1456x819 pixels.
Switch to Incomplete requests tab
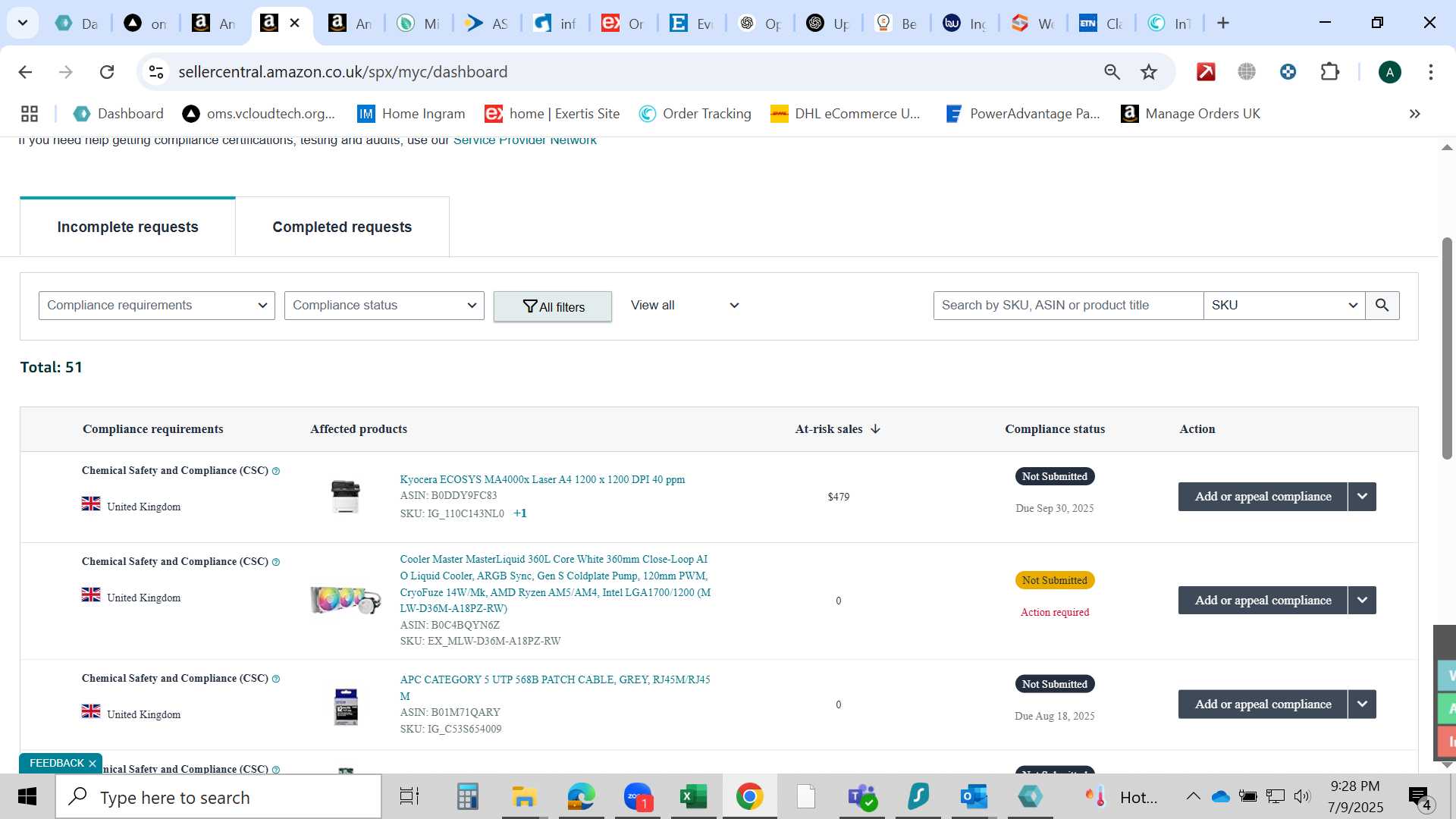click(127, 227)
